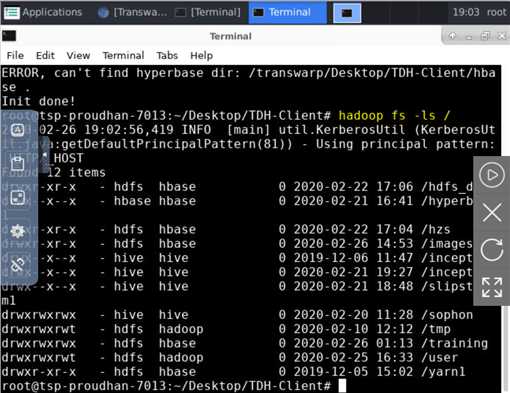
Task: Click the play button on right overlay
Action: 492,175
